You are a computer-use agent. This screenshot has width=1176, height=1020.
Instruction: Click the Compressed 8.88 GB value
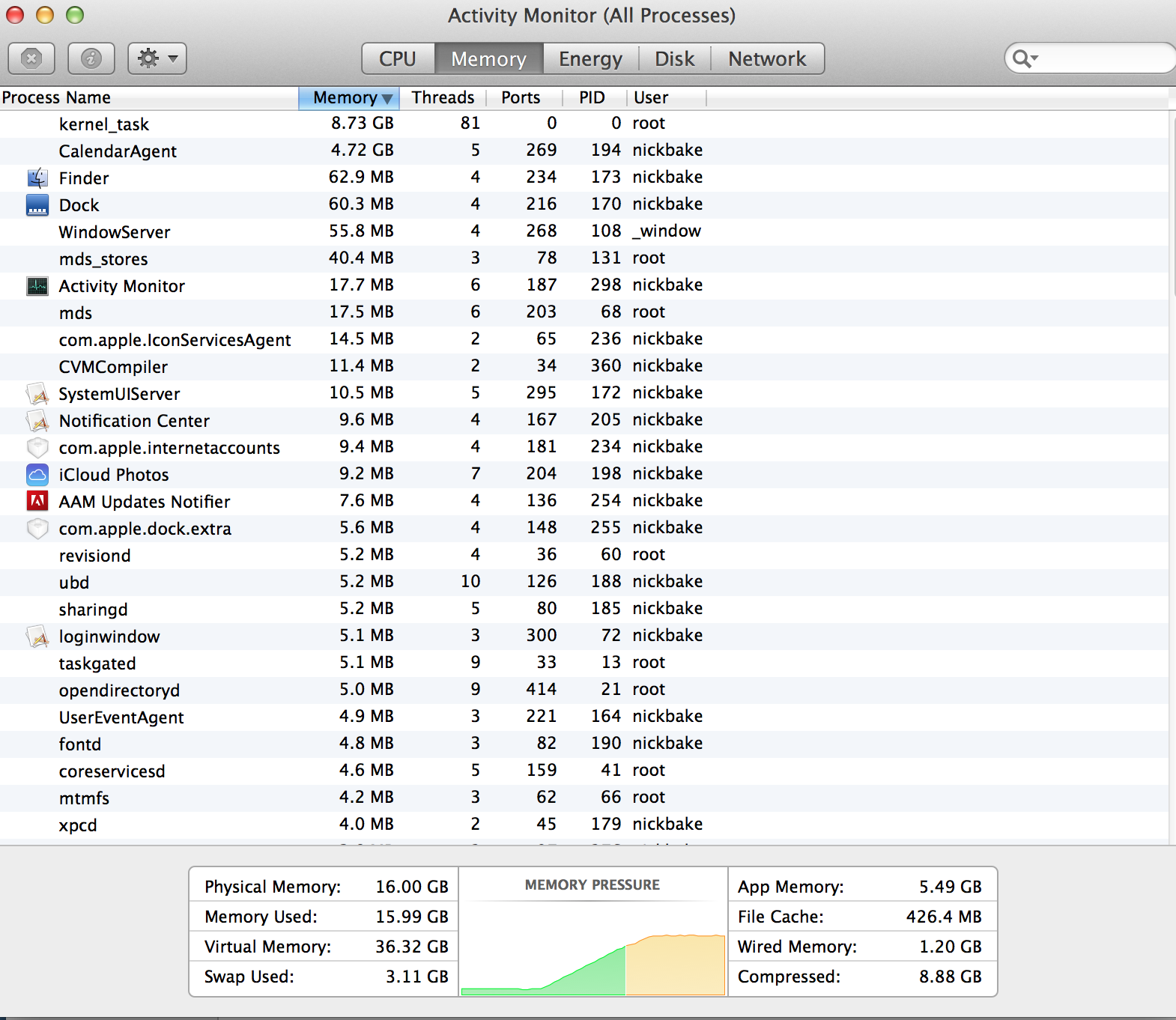click(951, 977)
